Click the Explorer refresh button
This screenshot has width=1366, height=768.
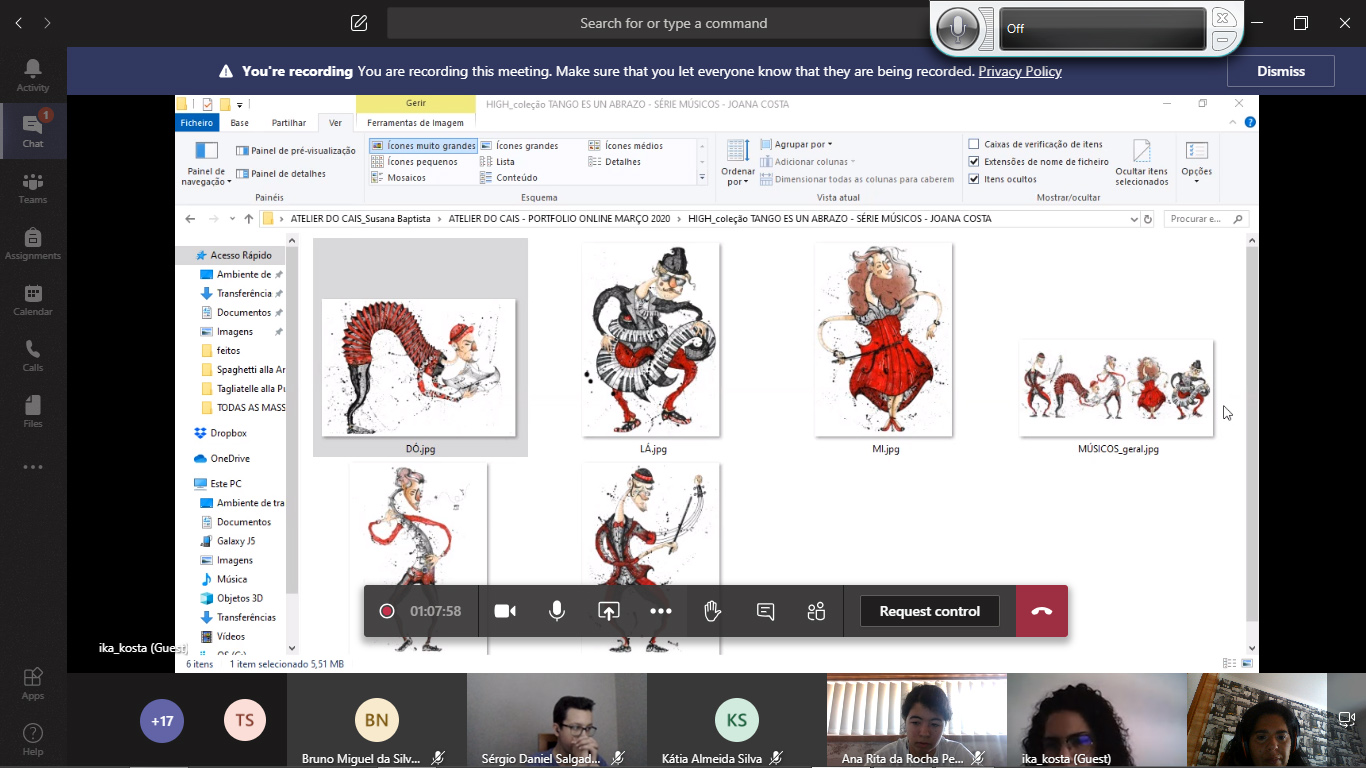tap(1148, 219)
